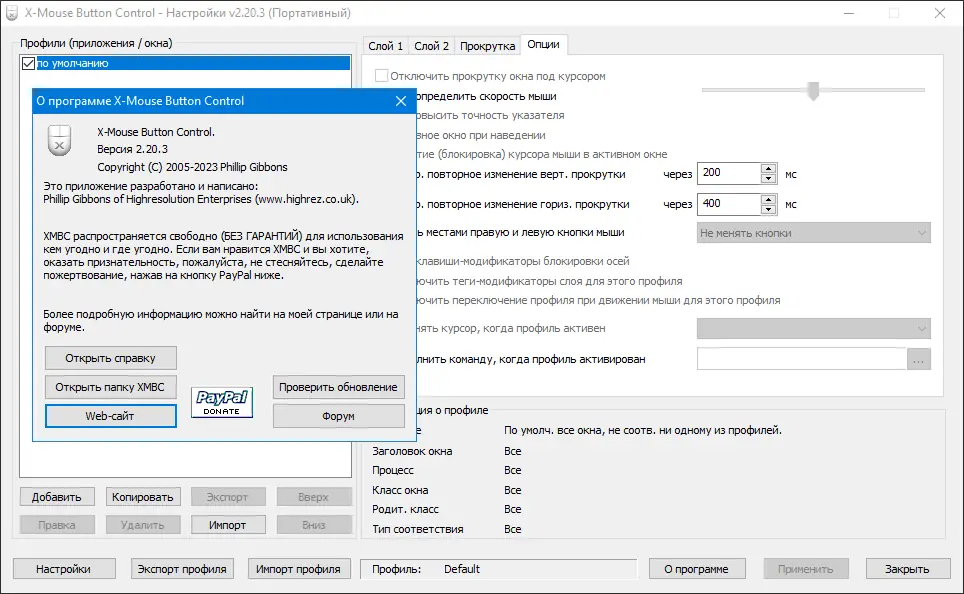Increase the horizontal scroll delay value 400
Viewport: 964px width, 594px height.
click(x=768, y=199)
